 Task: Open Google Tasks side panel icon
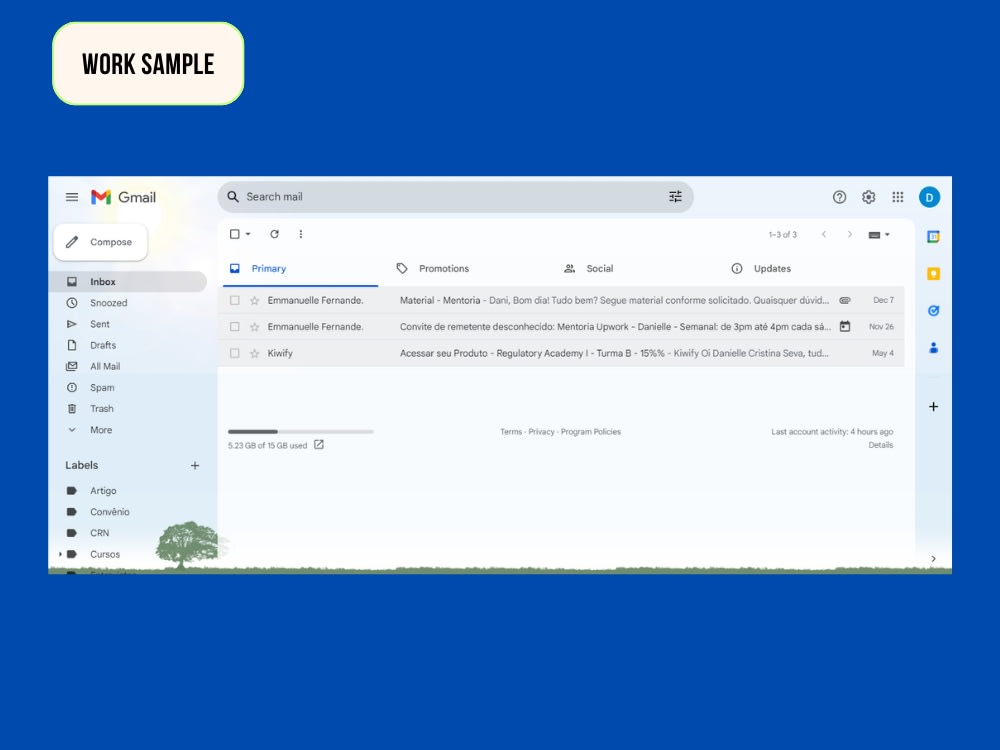pyautogui.click(x=933, y=311)
